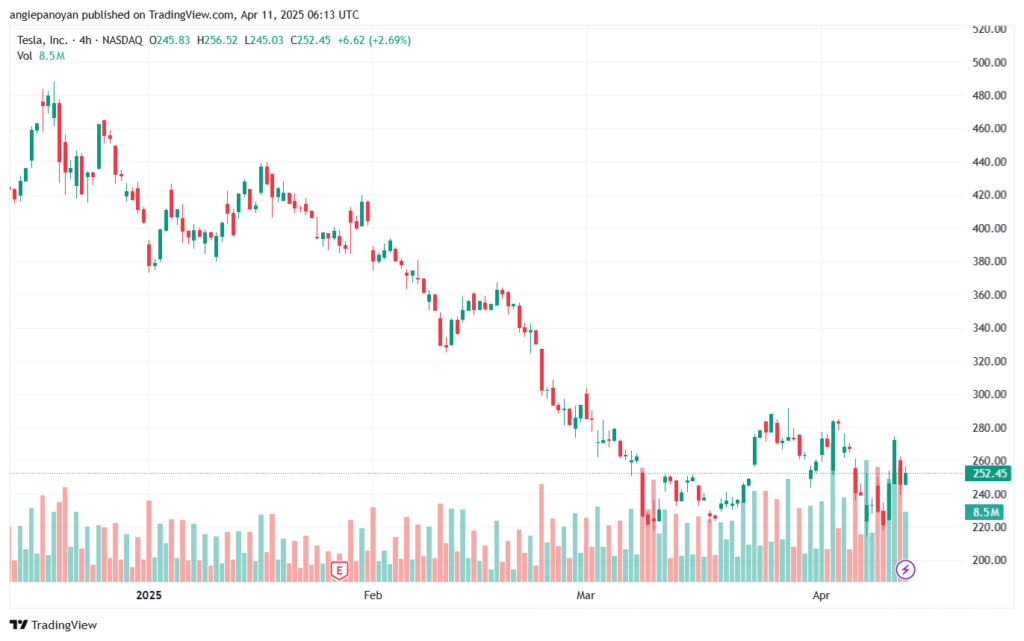This screenshot has width=1024, height=641.
Task: Click the 2025 date axis label
Action: tap(148, 595)
